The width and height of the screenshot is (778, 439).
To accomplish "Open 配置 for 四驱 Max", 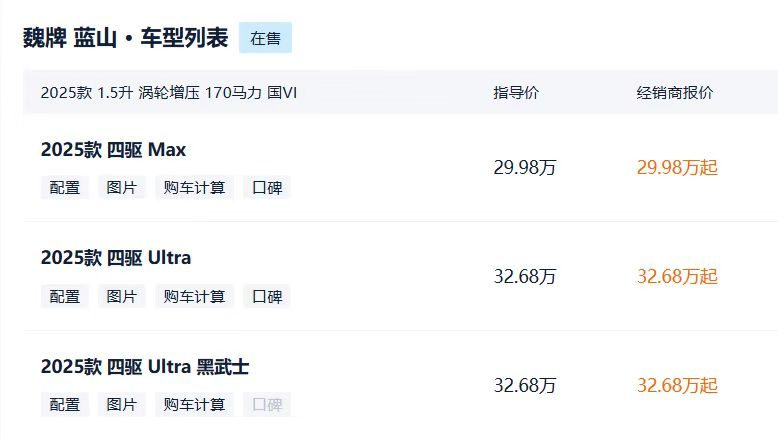I will pyautogui.click(x=65, y=188).
